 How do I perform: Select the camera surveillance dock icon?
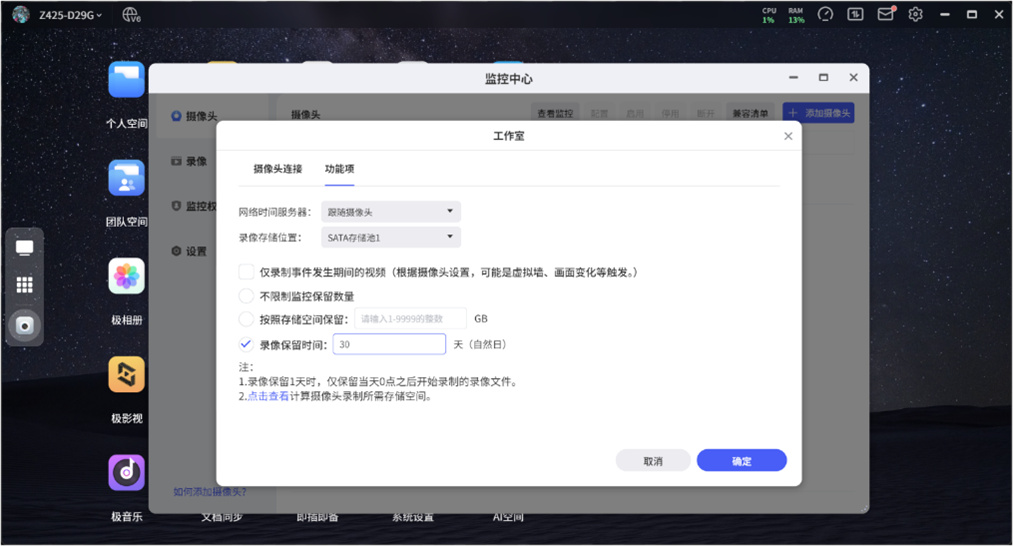click(25, 325)
